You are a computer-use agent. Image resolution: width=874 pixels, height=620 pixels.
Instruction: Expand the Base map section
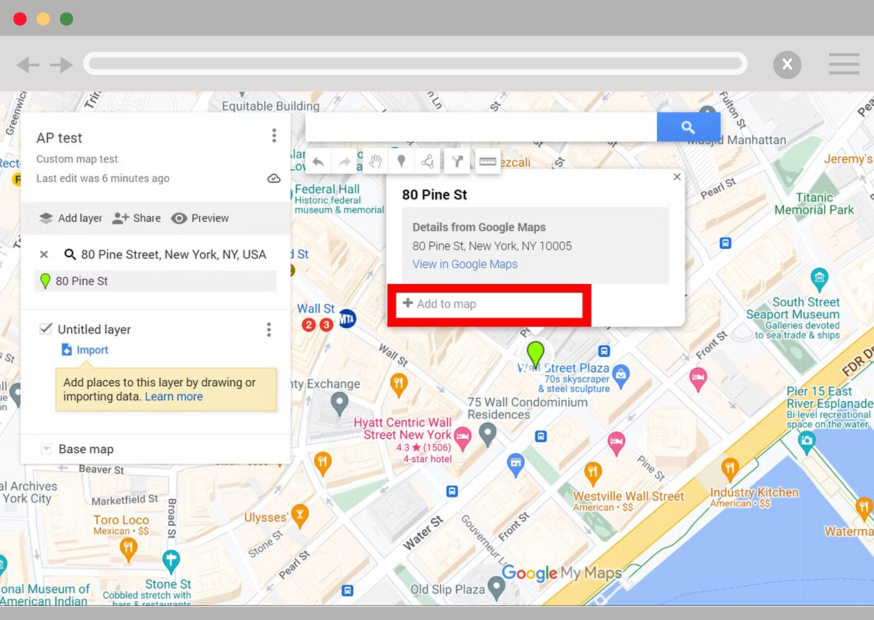click(44, 448)
